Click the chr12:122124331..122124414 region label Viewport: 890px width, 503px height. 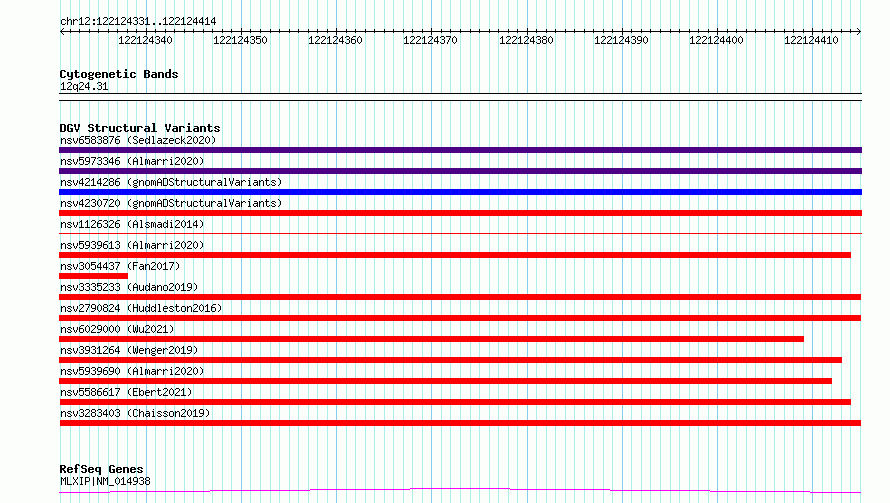click(x=138, y=22)
